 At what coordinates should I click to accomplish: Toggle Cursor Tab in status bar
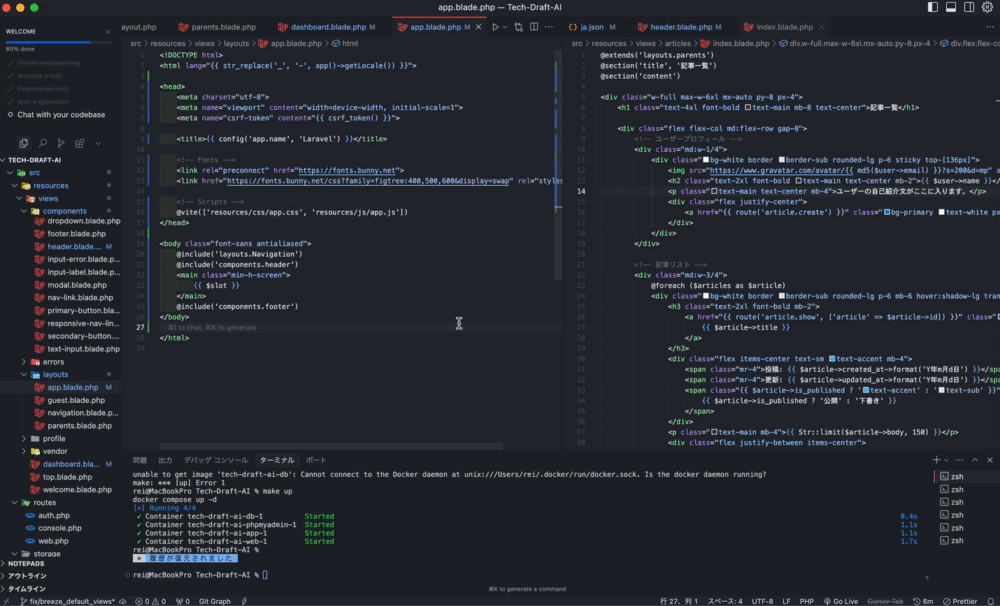[x=885, y=602]
